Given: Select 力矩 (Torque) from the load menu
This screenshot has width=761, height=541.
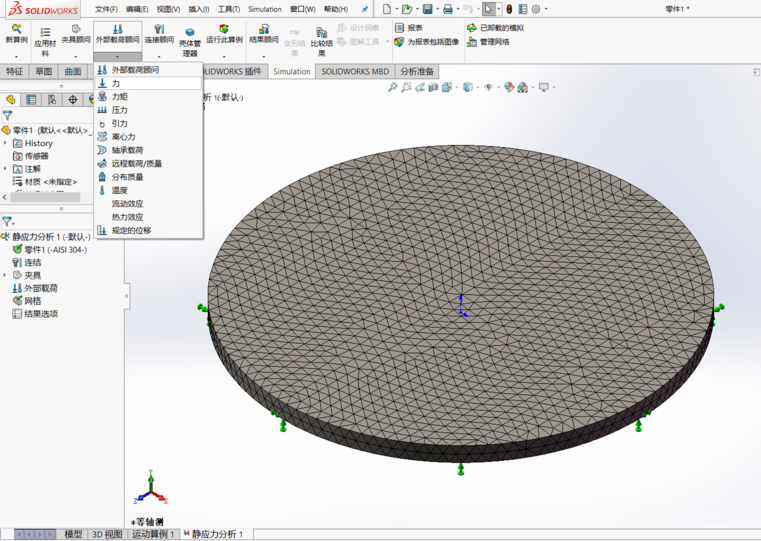Looking at the screenshot, I should (x=149, y=97).
